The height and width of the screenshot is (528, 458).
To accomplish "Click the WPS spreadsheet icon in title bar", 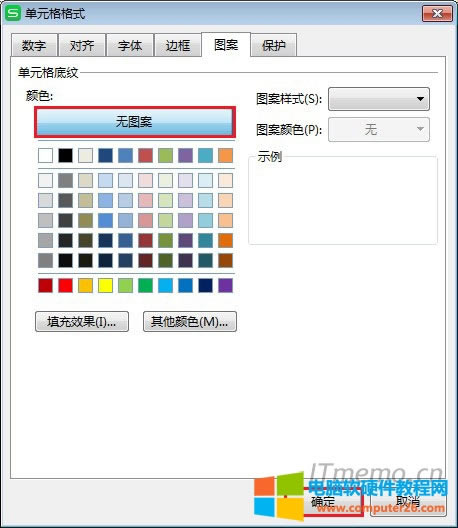I will (x=13, y=13).
